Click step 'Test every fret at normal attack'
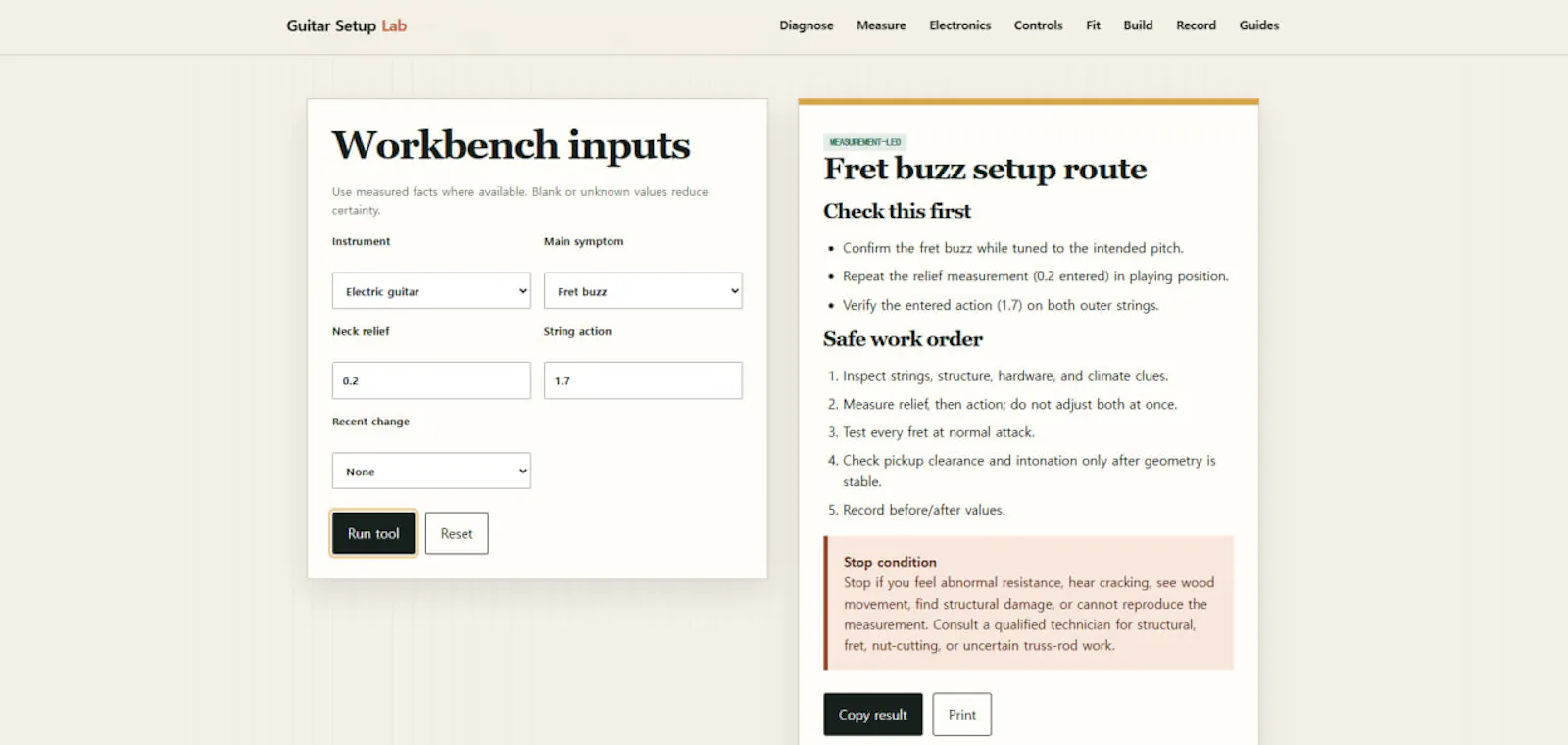Viewport: 1568px width, 745px height. click(x=939, y=432)
